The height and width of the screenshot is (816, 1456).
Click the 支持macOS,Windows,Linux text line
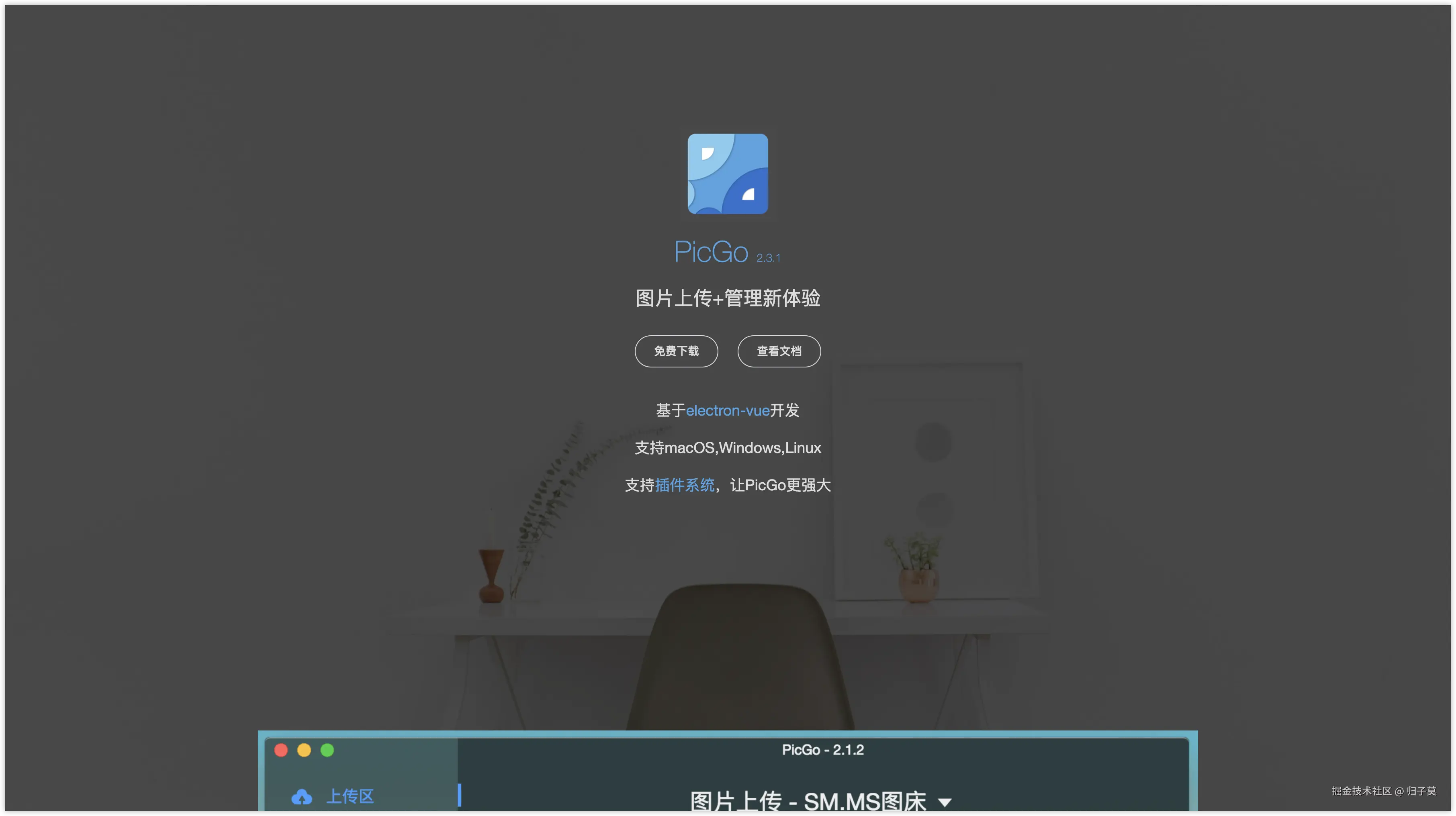[x=728, y=448]
